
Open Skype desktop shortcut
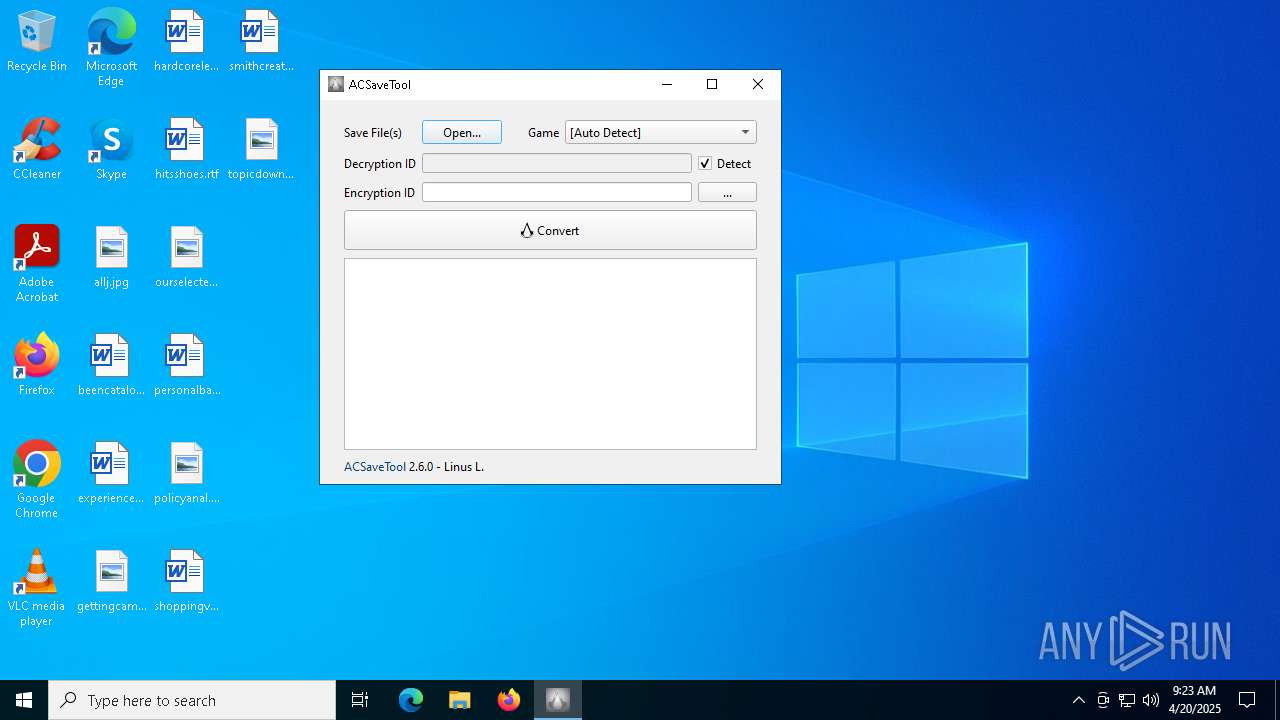(111, 149)
